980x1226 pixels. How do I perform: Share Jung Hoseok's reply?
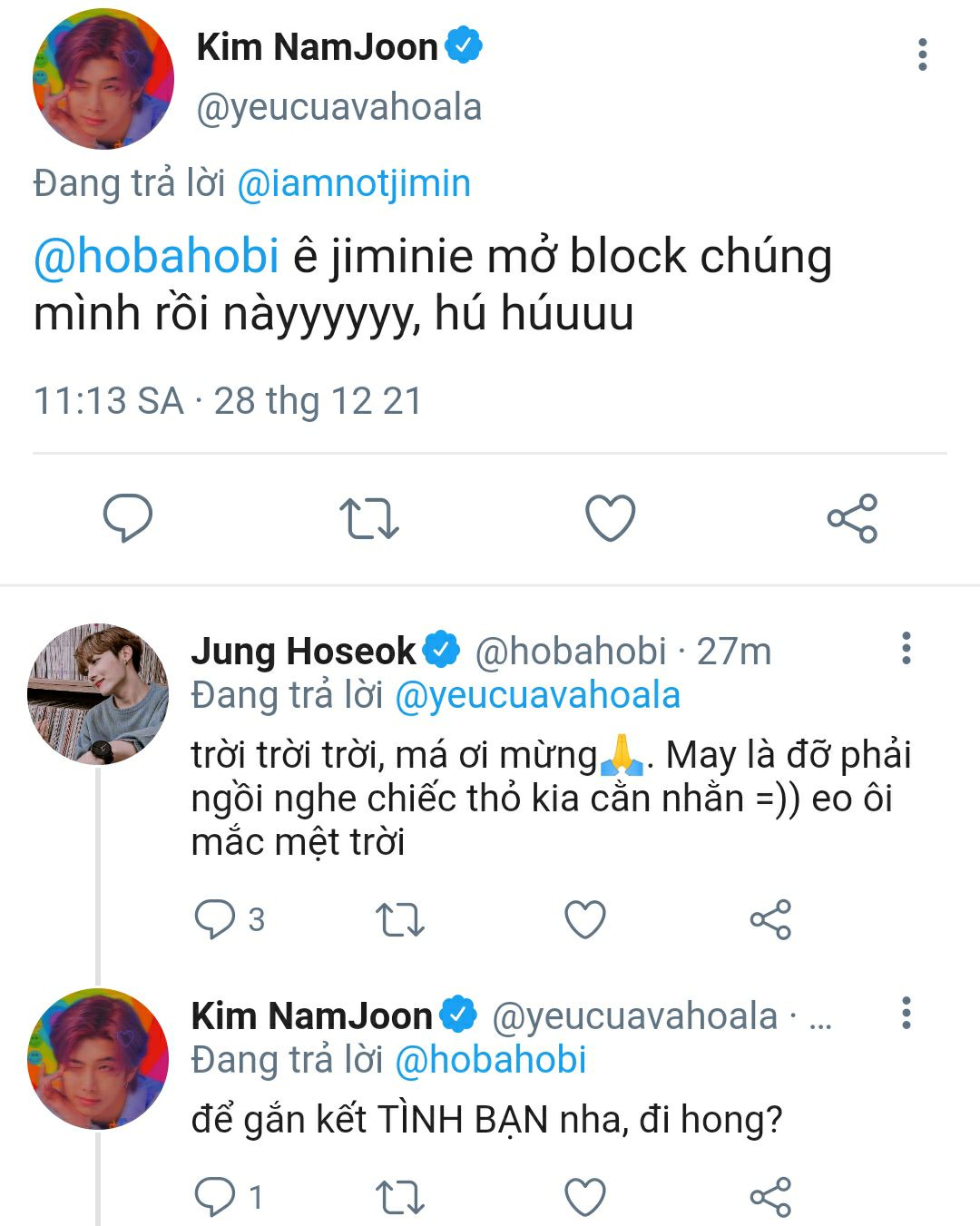(x=770, y=919)
